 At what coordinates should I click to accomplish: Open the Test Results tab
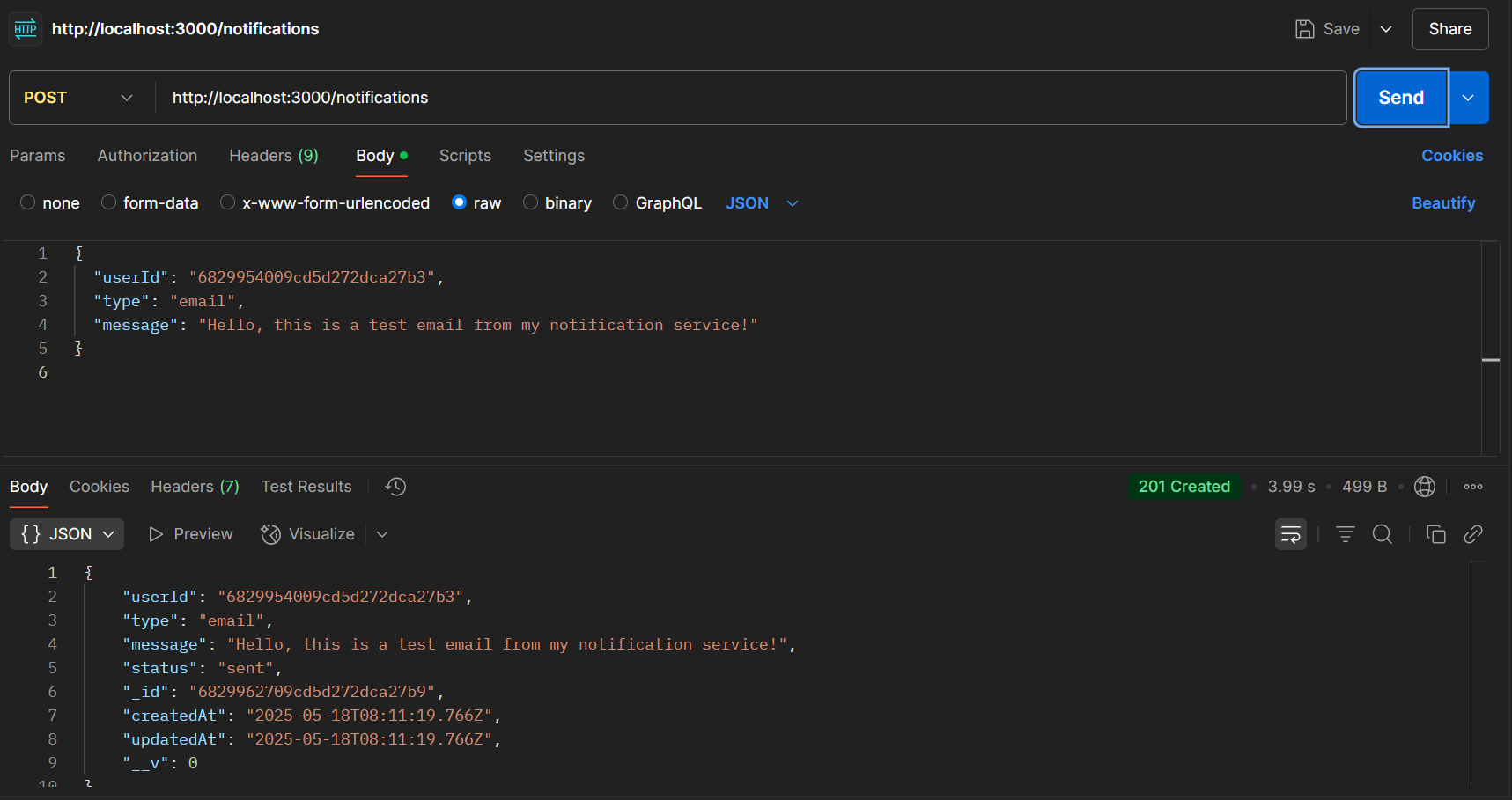pos(306,487)
